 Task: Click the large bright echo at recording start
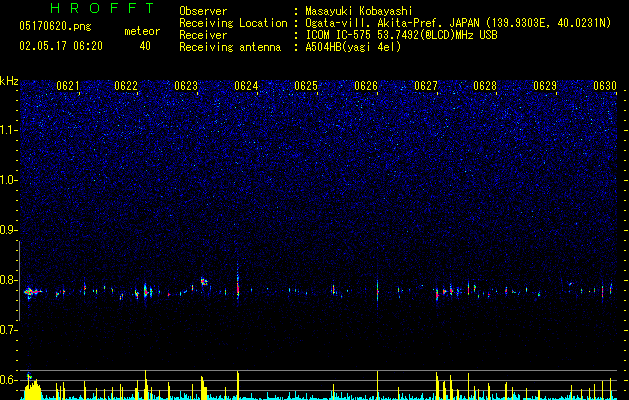coord(32,292)
